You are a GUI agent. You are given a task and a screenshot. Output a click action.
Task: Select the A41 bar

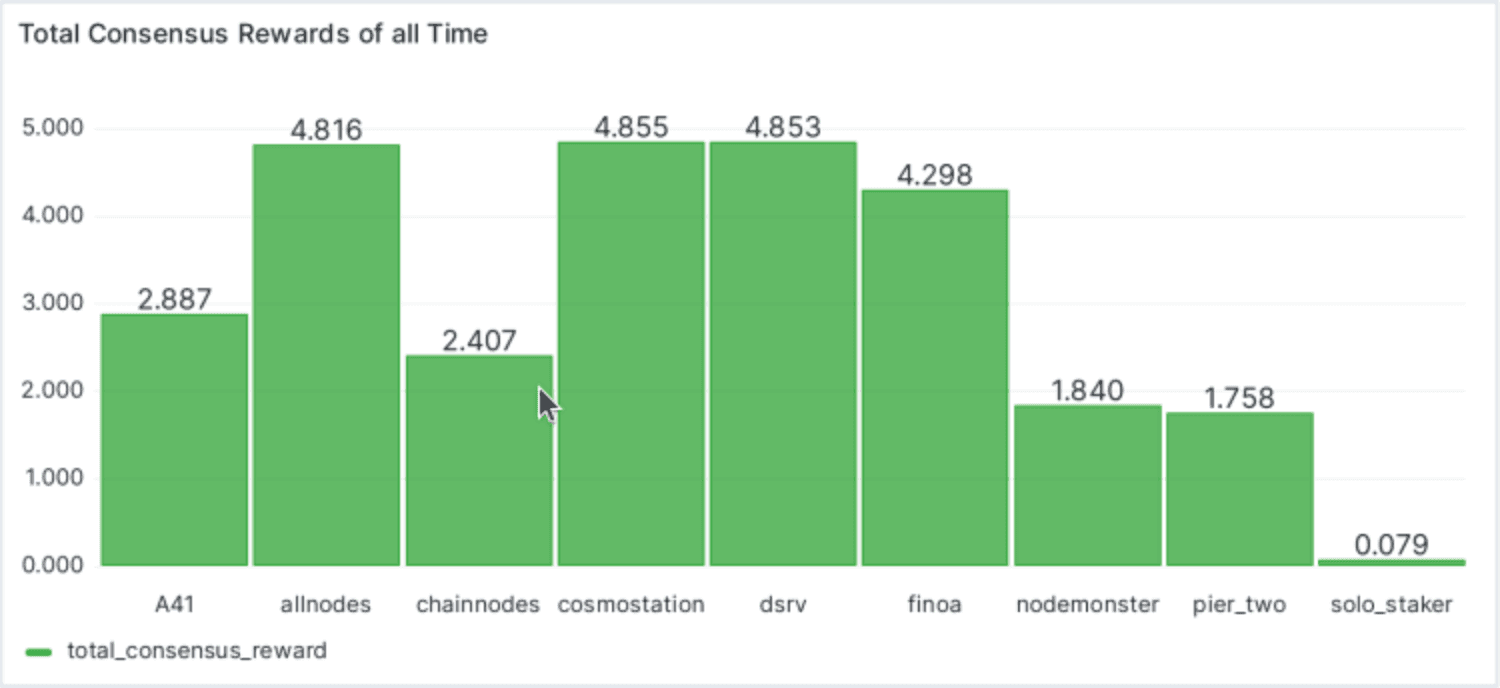point(174,440)
